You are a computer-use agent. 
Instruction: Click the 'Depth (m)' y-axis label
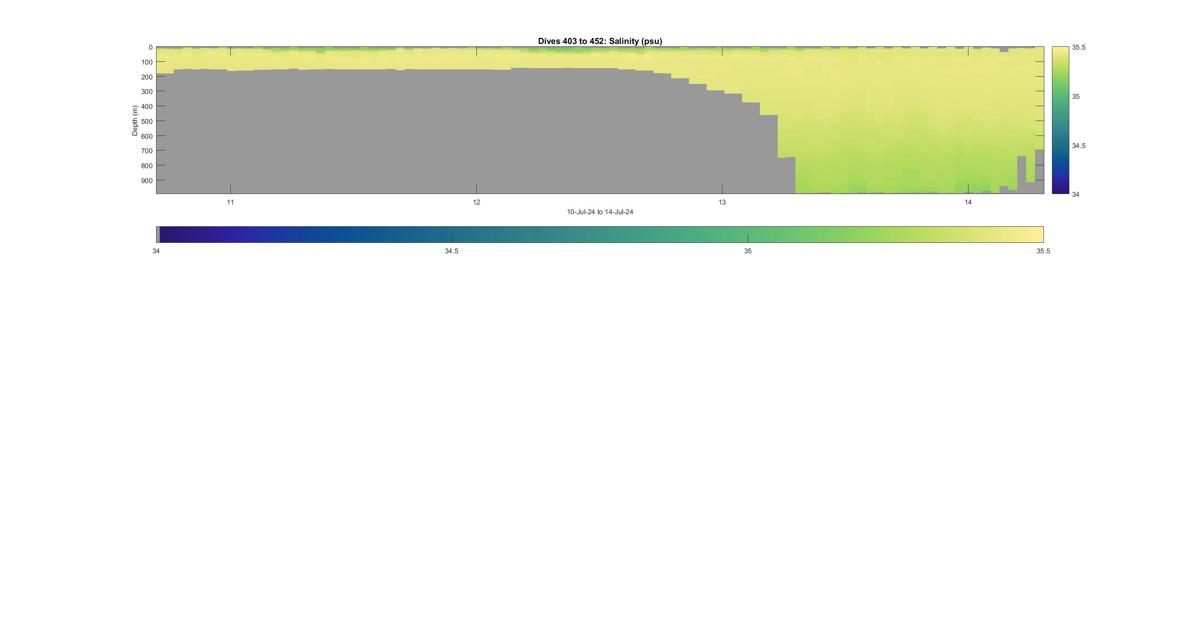134,120
